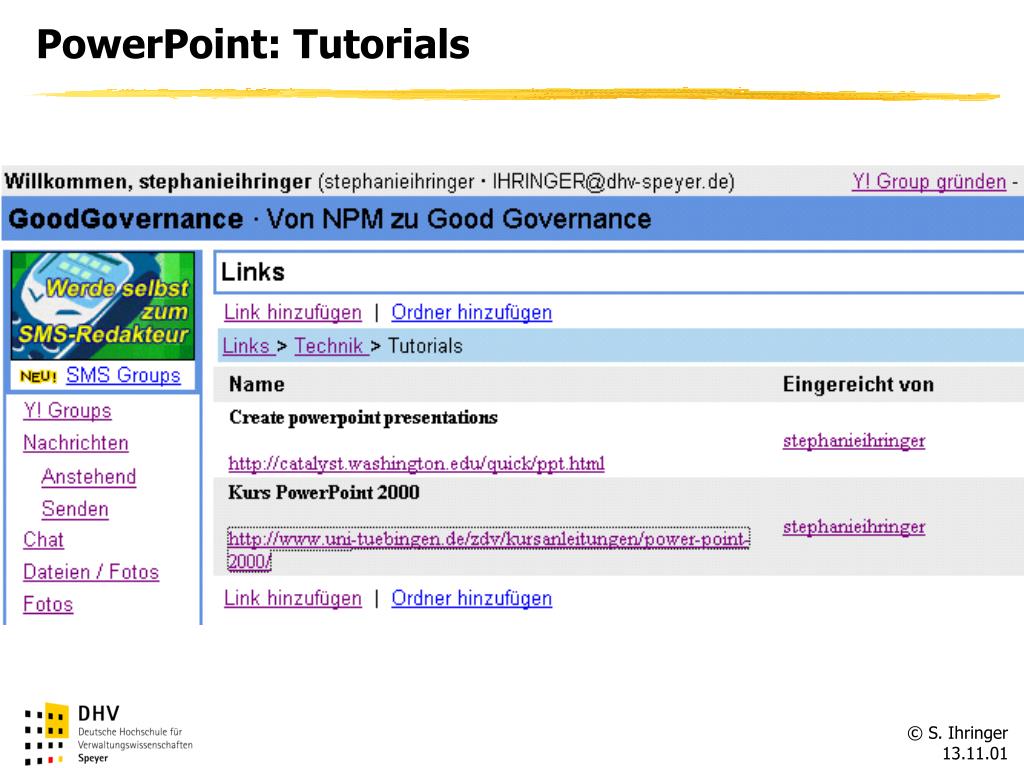Click the DHV Speyer logo
Image resolution: width=1024 pixels, height=768 pixels.
click(x=108, y=734)
